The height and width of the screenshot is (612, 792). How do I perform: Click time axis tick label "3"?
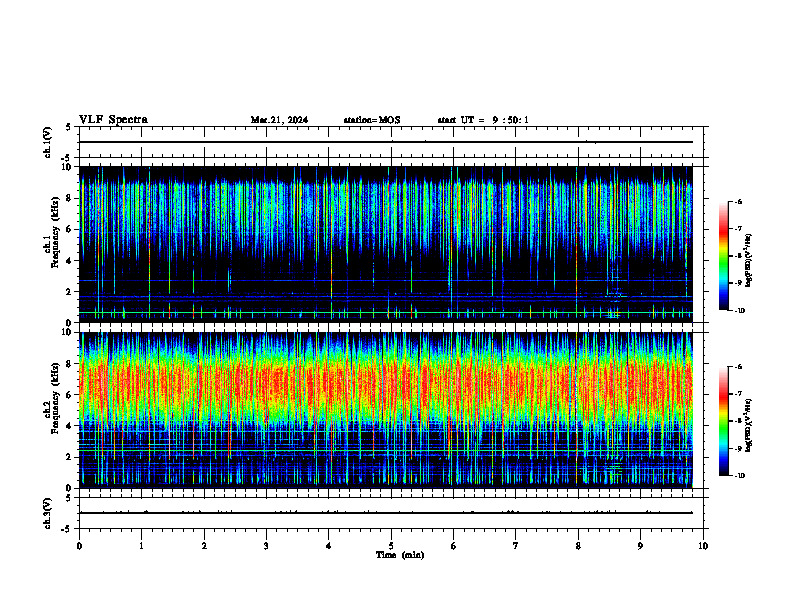tap(266, 546)
